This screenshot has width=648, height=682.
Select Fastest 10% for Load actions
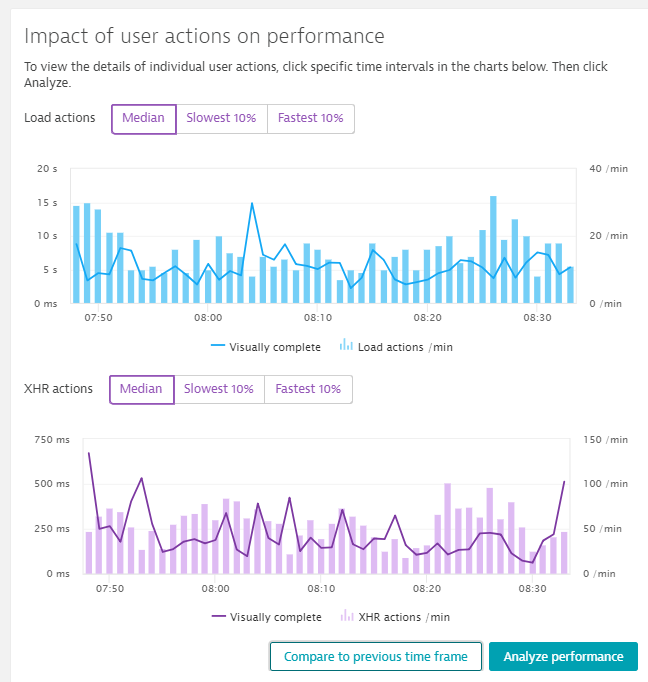(x=310, y=118)
